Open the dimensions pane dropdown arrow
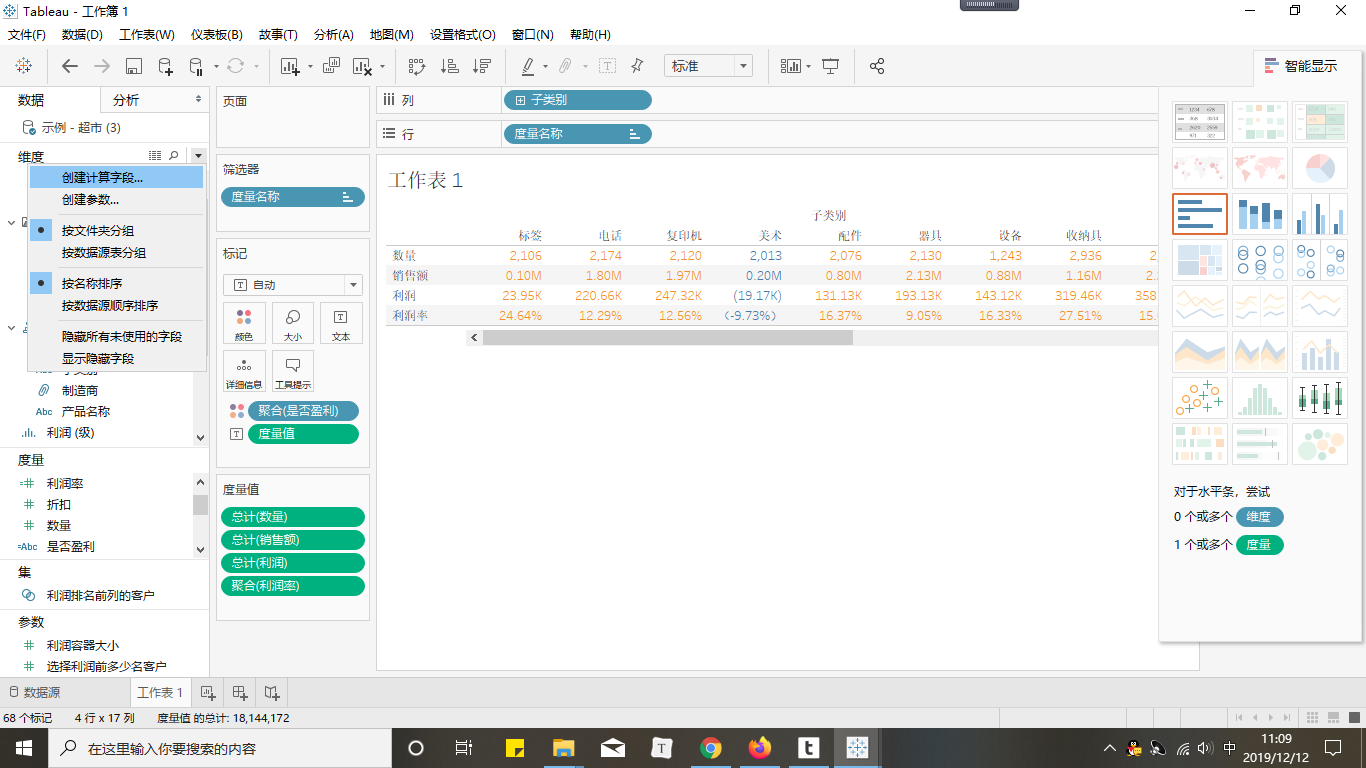The height and width of the screenshot is (768, 1366). coord(198,155)
